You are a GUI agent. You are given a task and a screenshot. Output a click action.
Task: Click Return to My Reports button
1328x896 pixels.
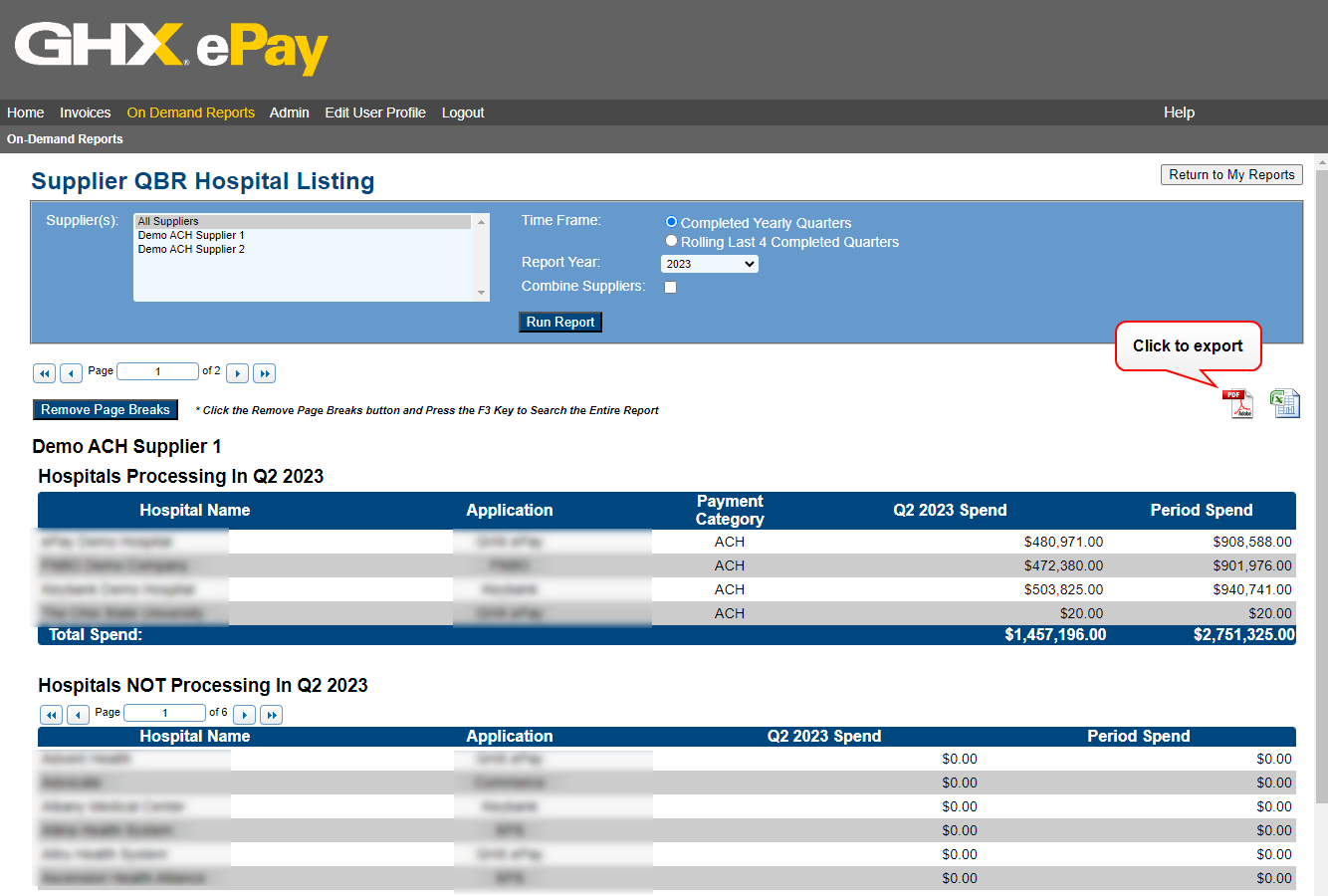(1231, 174)
